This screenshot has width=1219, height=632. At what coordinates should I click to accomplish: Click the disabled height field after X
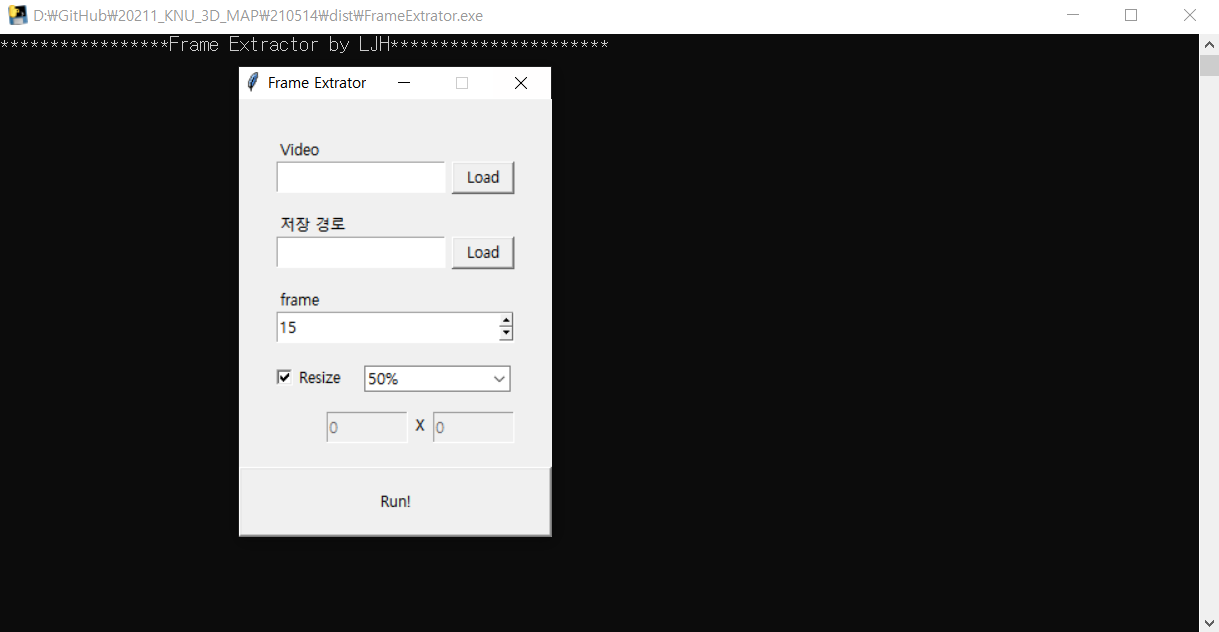pos(473,427)
